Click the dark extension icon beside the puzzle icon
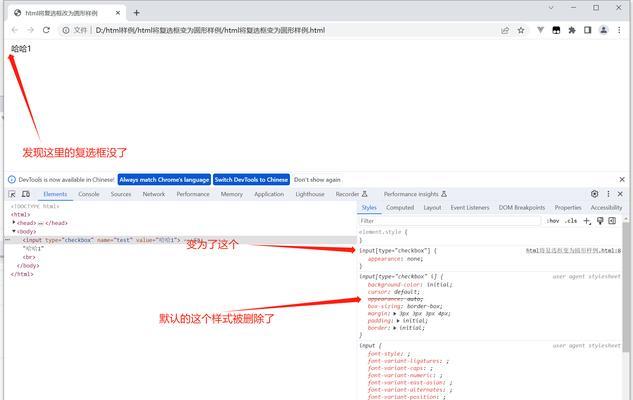The width and height of the screenshot is (633, 400). 556,30
